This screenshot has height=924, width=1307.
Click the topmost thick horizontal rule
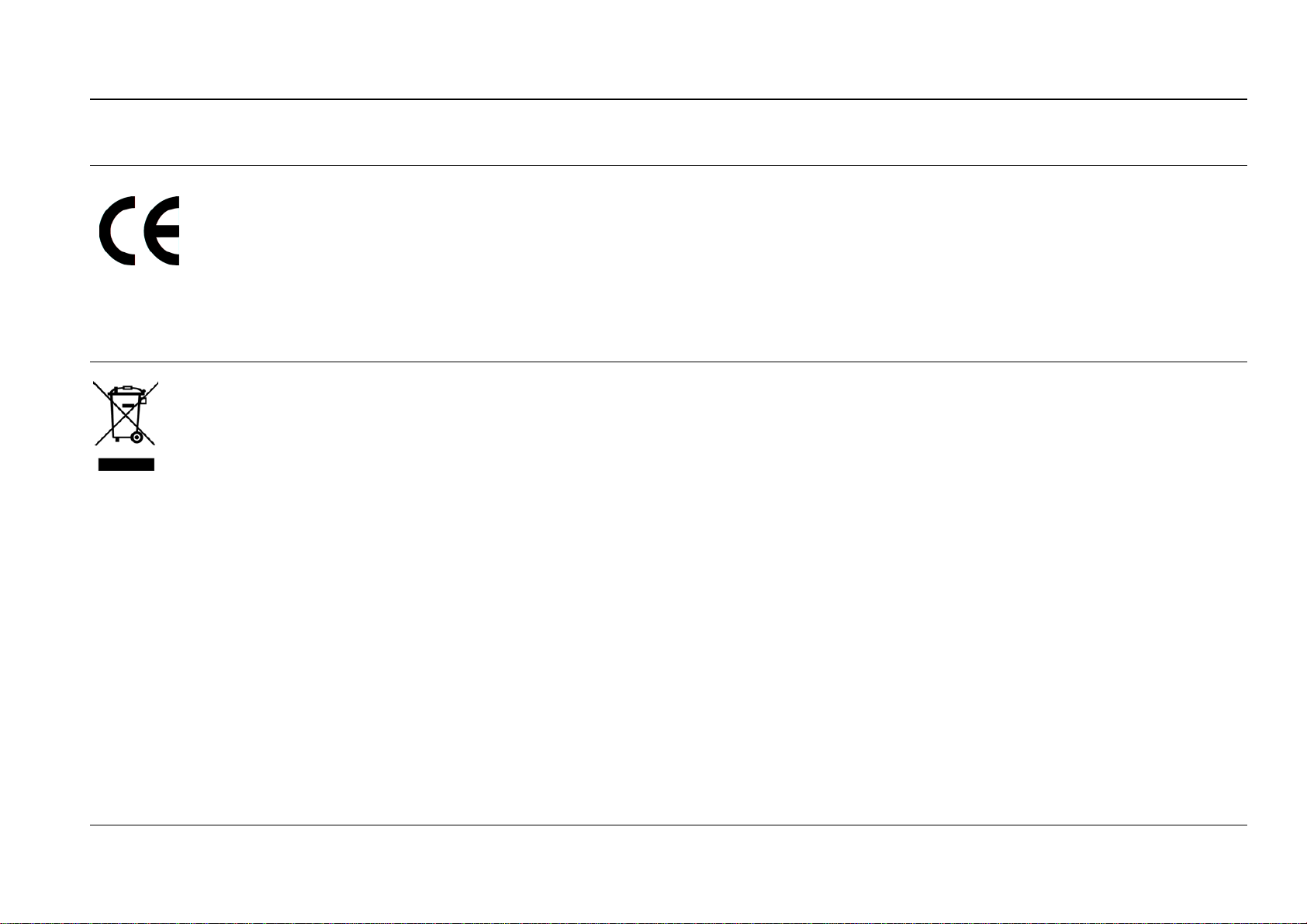click(669, 99)
